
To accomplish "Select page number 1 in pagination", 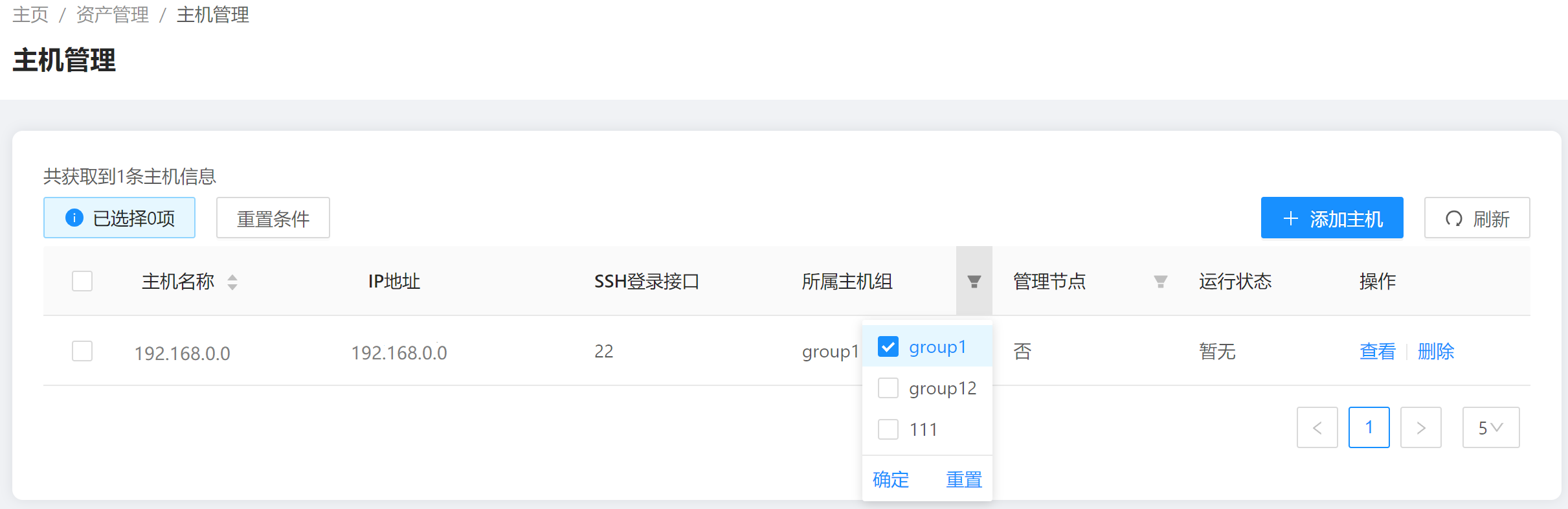I will pos(1369,427).
